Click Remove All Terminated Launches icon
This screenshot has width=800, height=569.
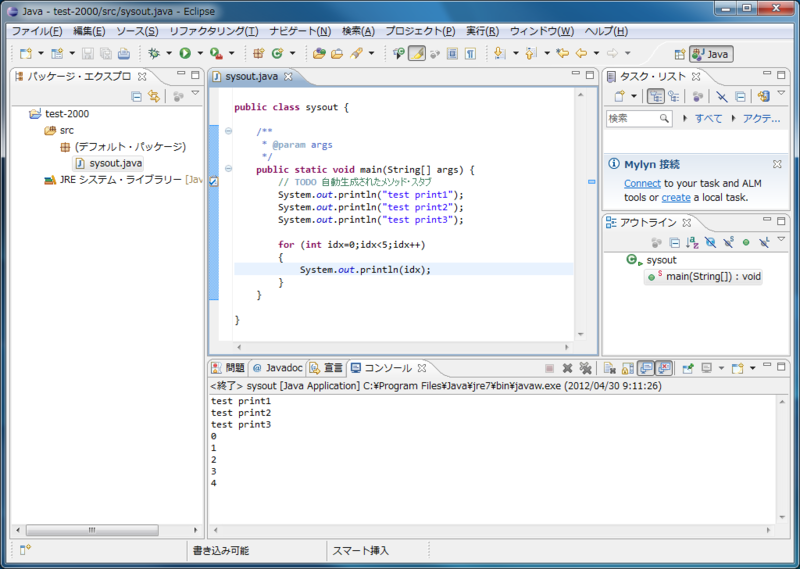585,368
